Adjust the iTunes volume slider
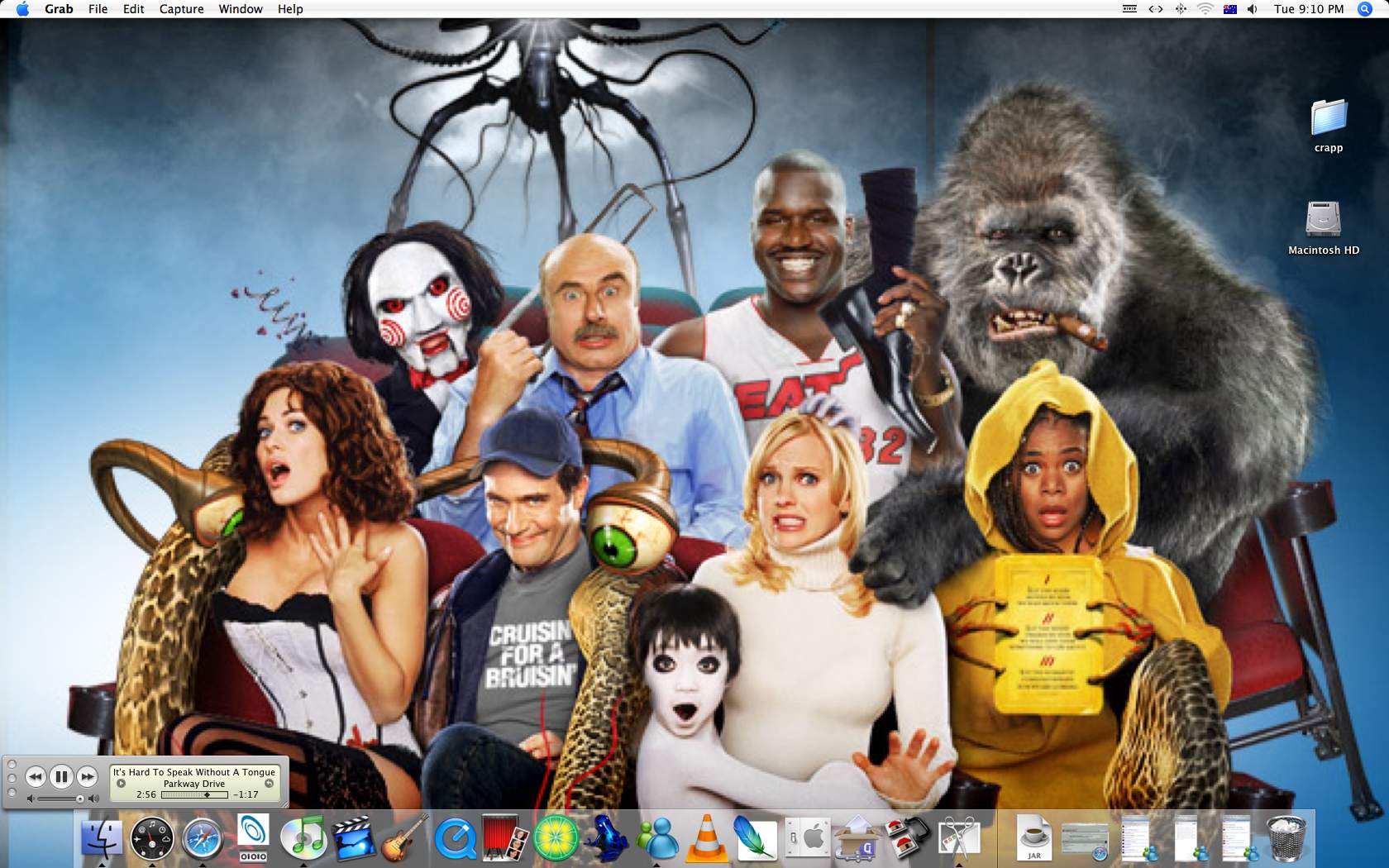Viewport: 1389px width, 868px height. [x=60, y=799]
